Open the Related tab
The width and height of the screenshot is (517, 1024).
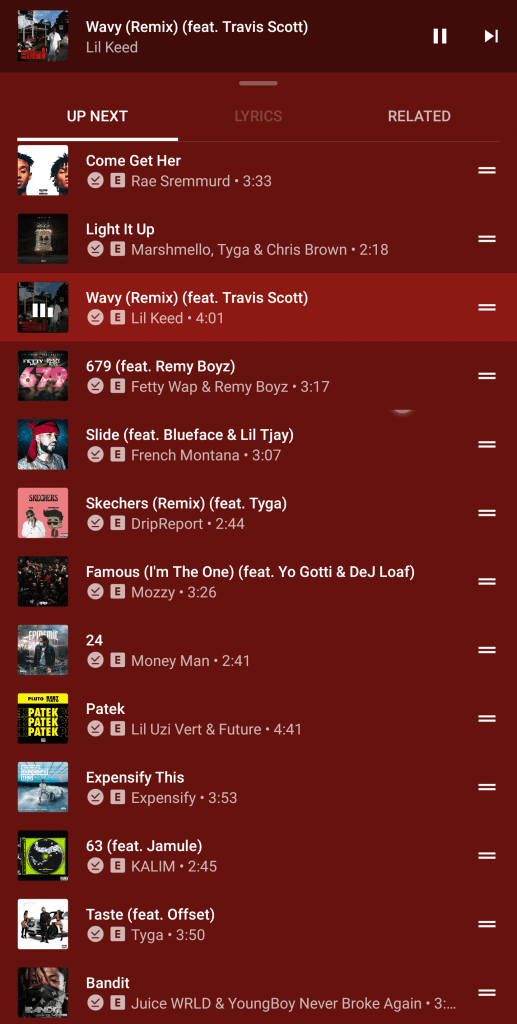point(419,116)
